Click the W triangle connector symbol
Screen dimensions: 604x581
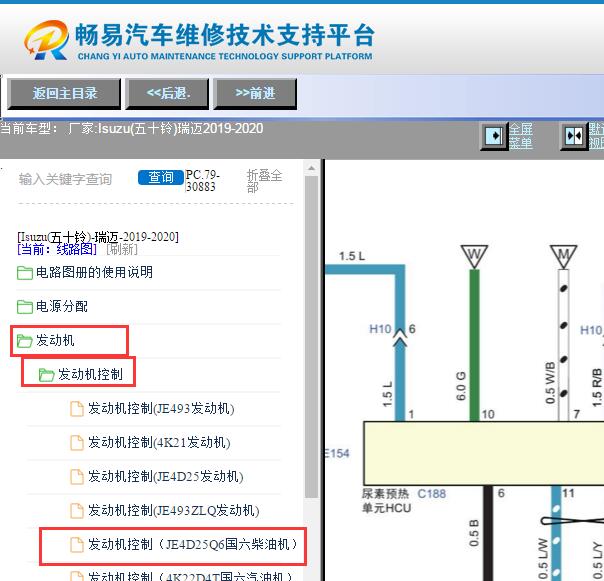pos(474,255)
